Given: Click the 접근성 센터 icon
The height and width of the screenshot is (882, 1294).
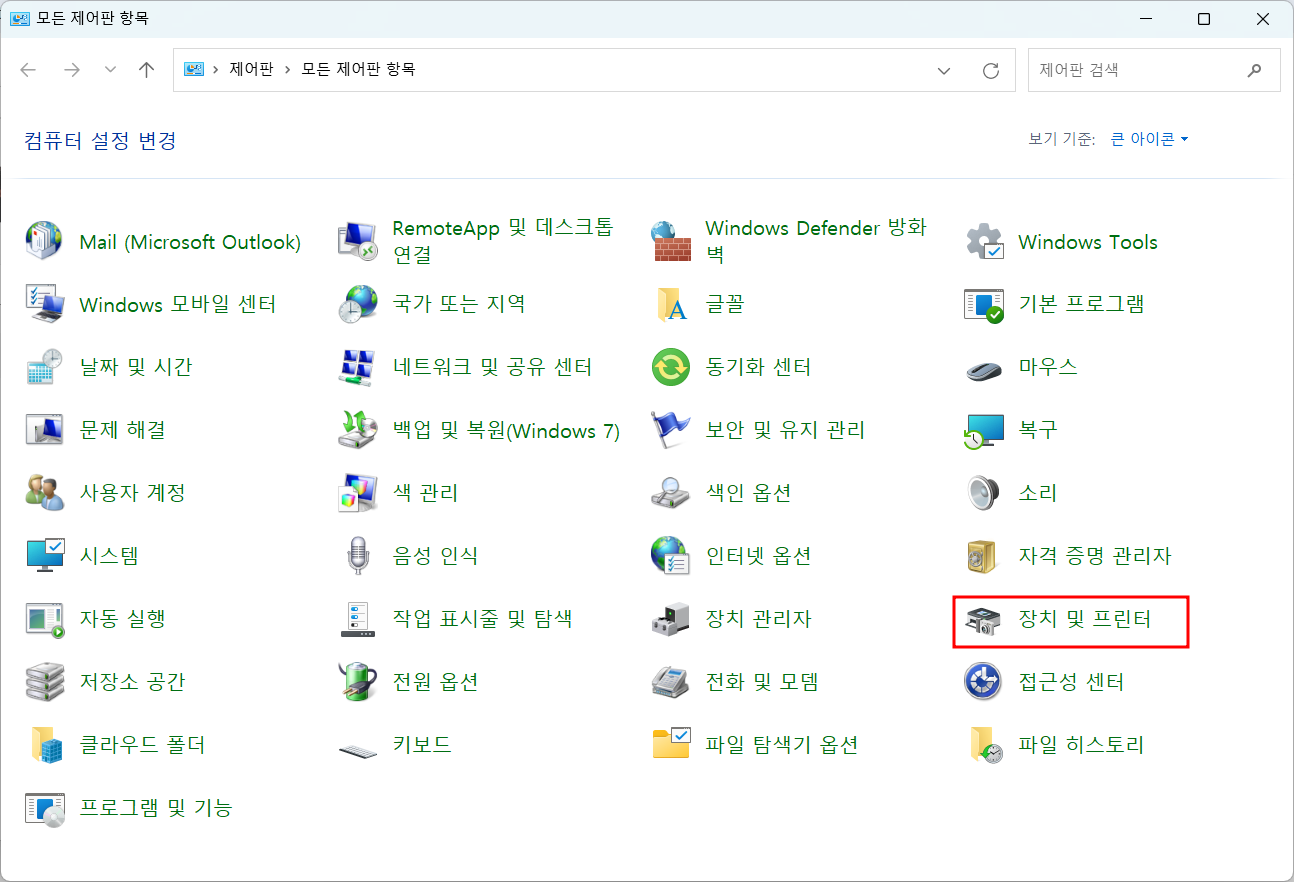Looking at the screenshot, I should [984, 682].
